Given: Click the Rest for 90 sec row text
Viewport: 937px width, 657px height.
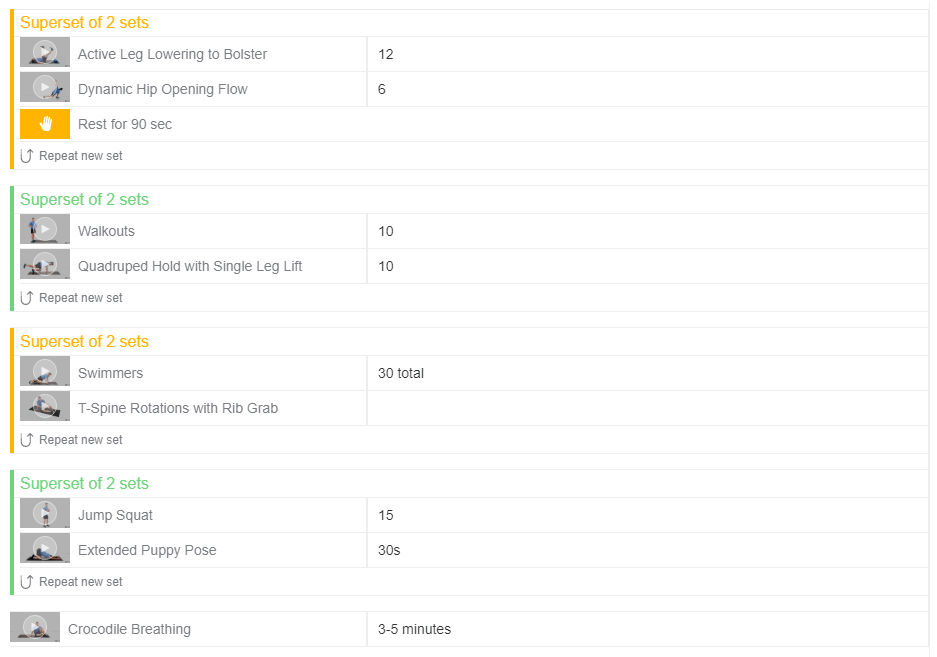Looking at the screenshot, I should coord(125,124).
